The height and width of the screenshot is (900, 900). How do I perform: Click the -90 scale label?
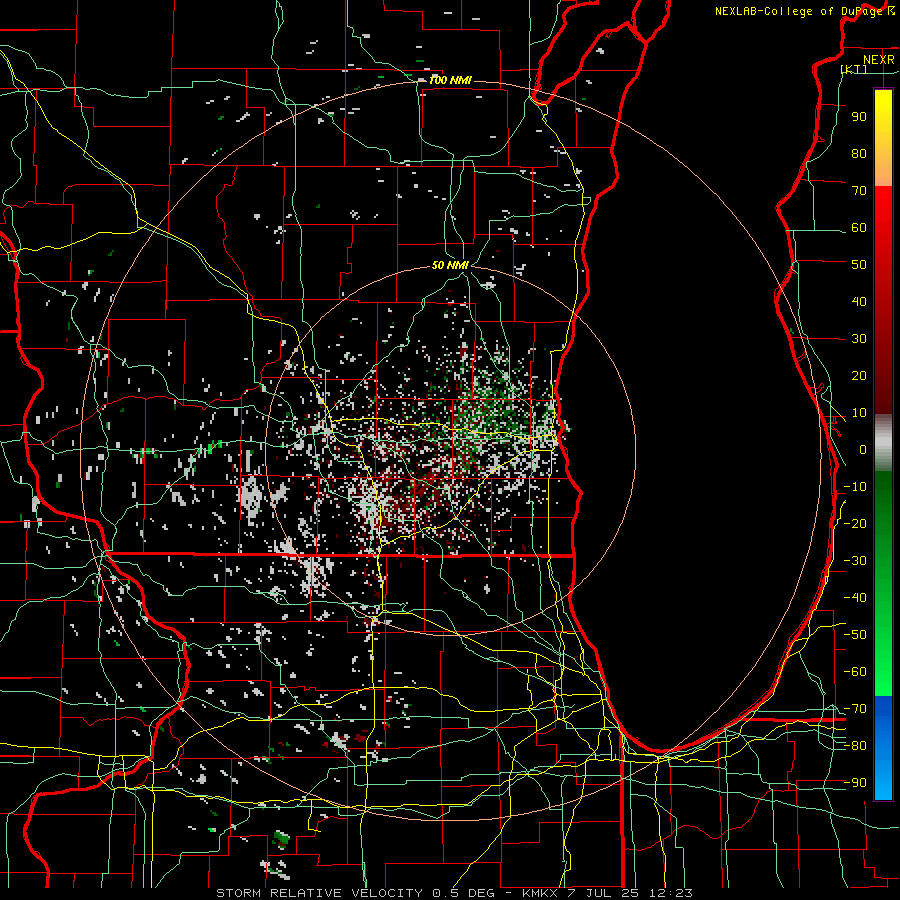coord(855,783)
